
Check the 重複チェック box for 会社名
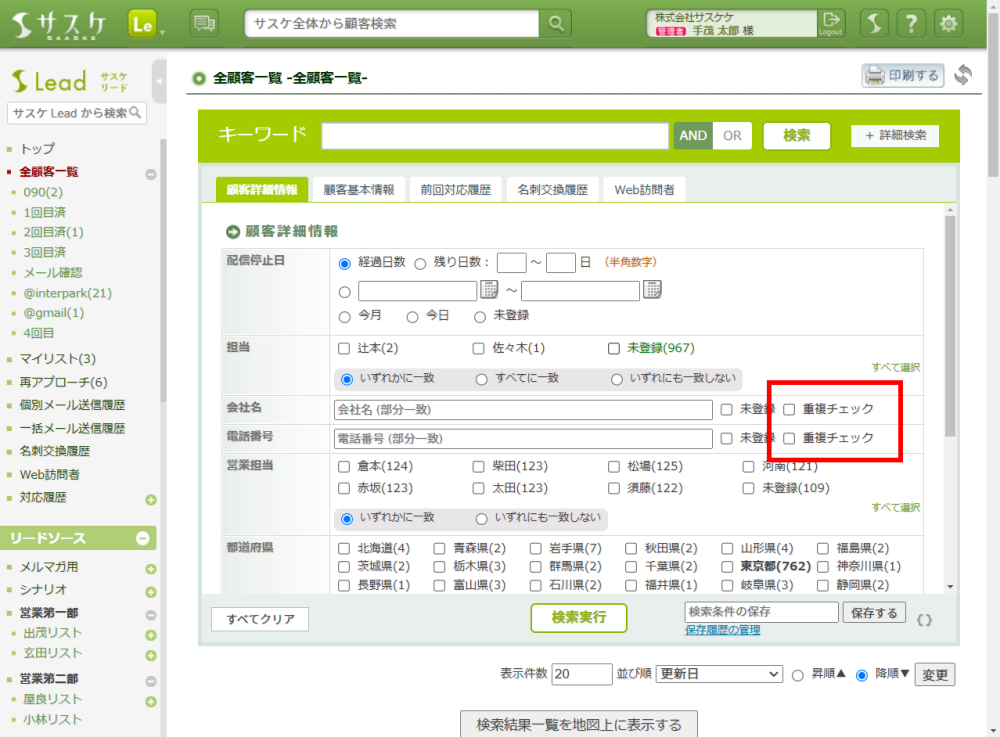click(x=789, y=409)
